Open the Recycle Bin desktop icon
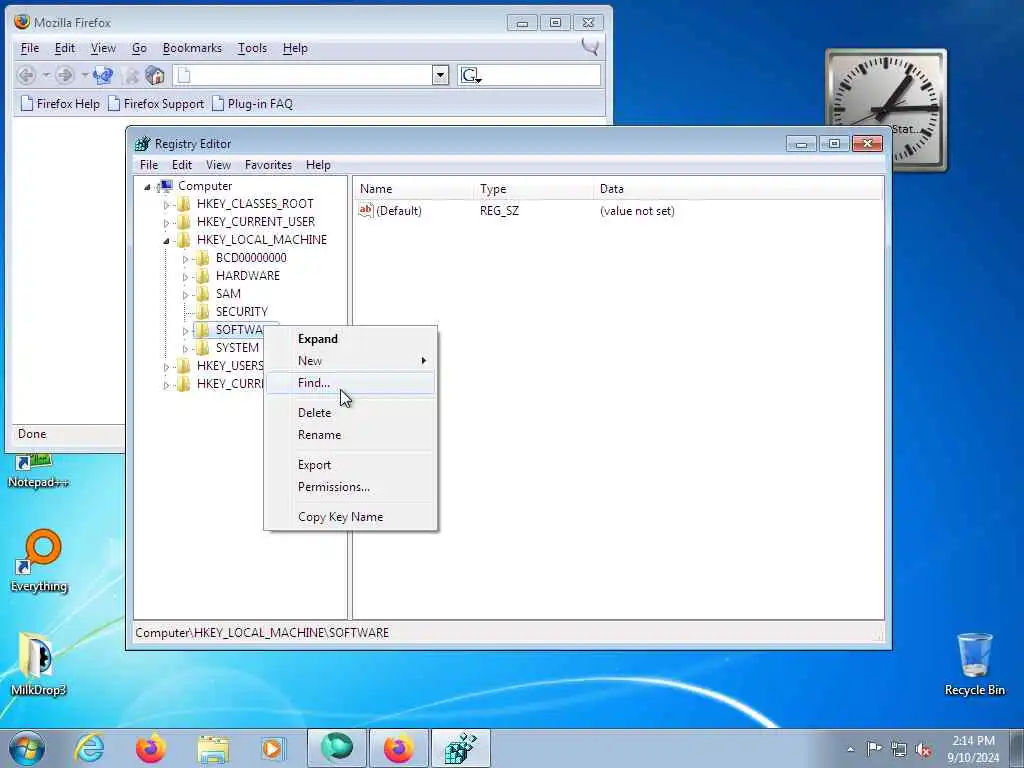 (x=974, y=664)
